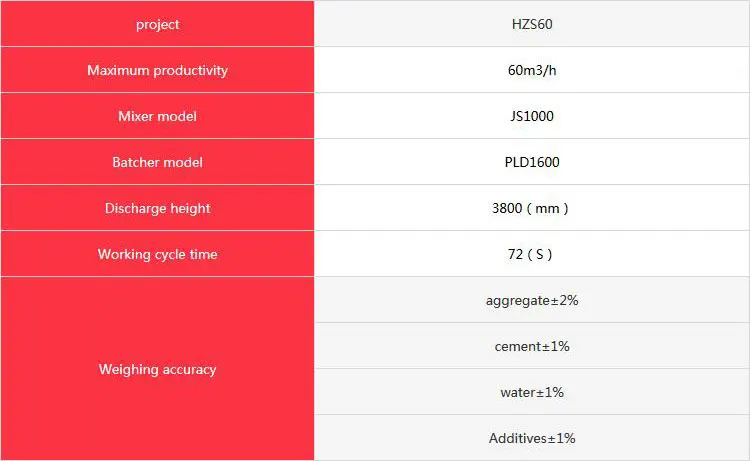Image resolution: width=750 pixels, height=461 pixels.
Task: Click the 'Discharge height' label cell
Action: click(x=157, y=208)
